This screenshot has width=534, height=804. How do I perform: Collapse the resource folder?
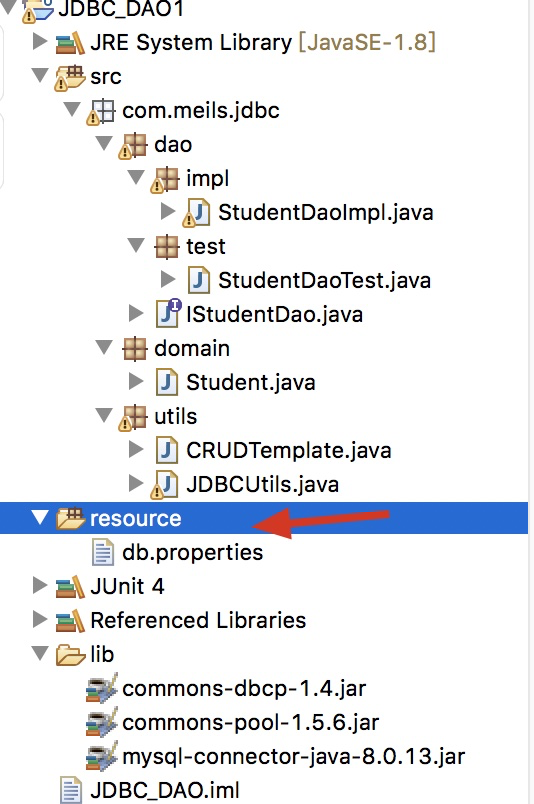point(39,517)
